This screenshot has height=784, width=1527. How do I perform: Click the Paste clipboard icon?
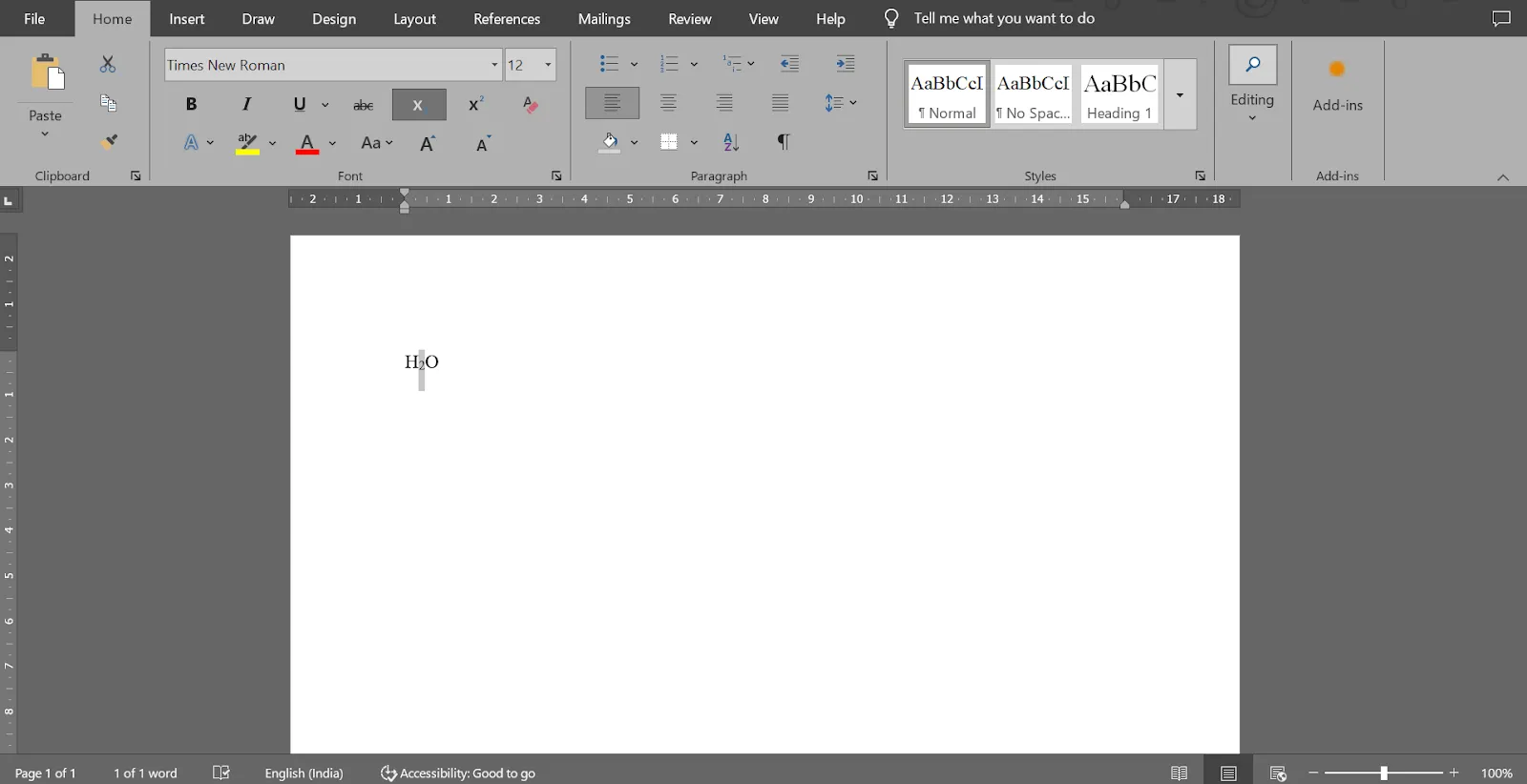(x=46, y=72)
